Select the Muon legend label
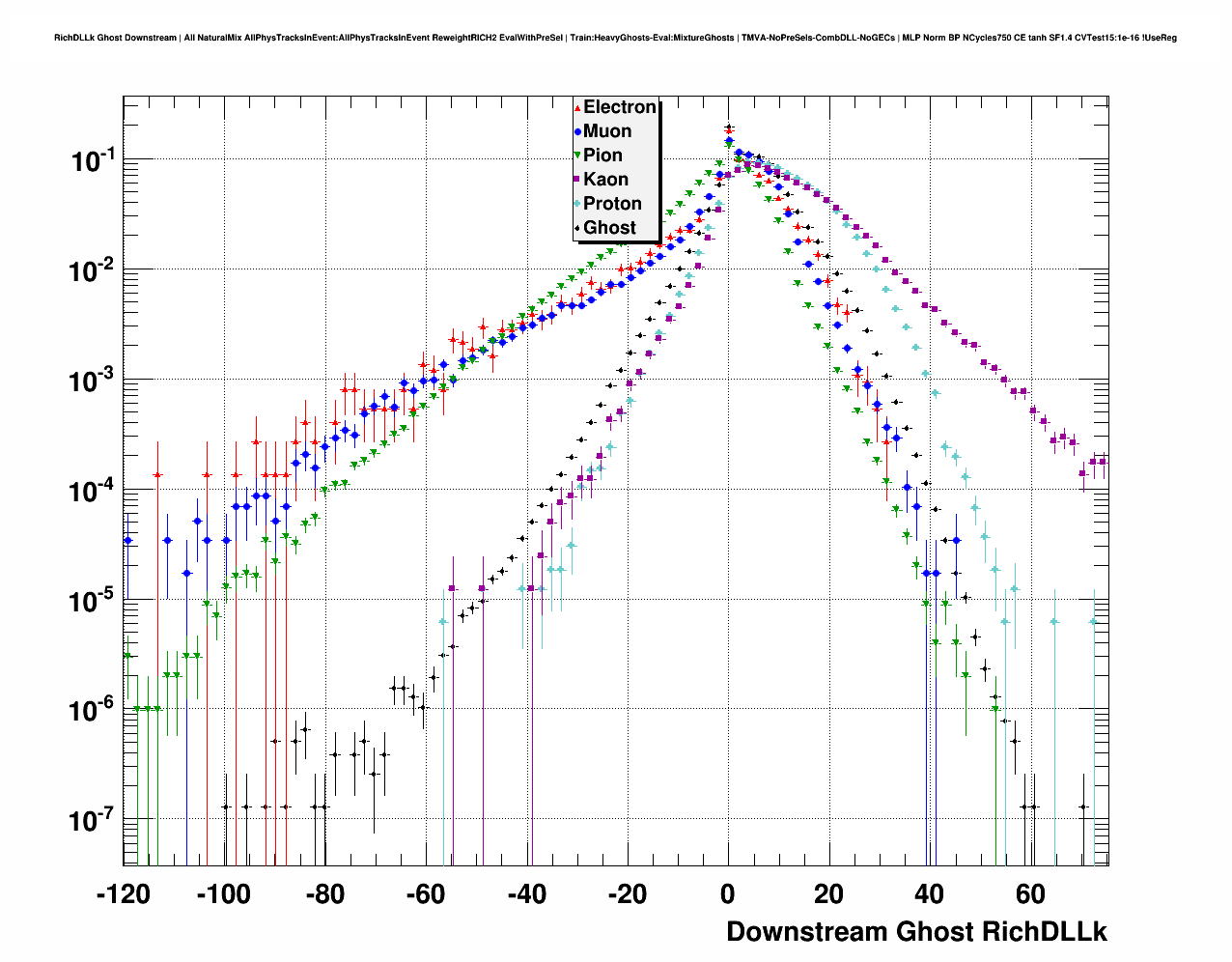This screenshot has width=1232, height=962. point(607,131)
